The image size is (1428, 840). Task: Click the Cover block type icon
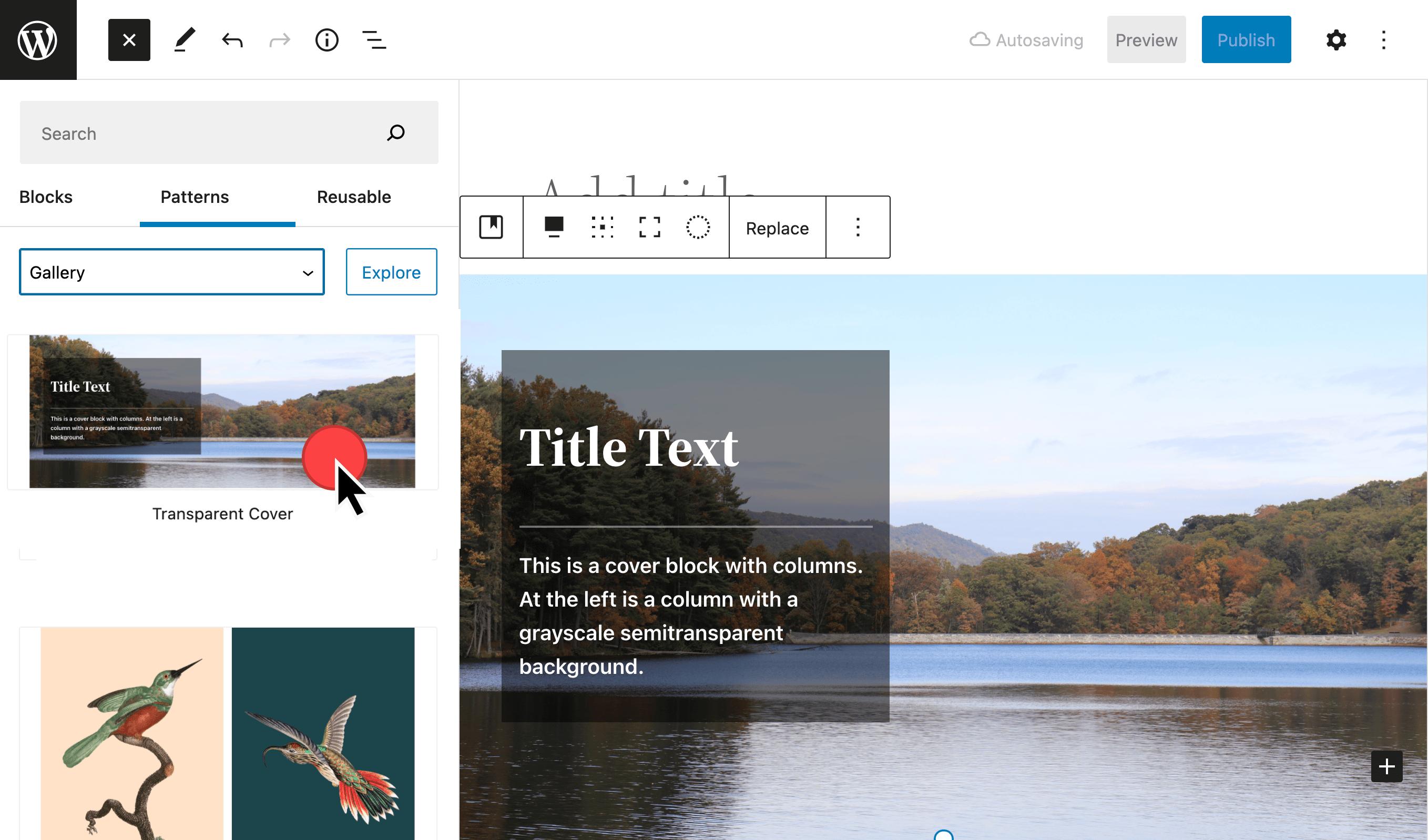click(491, 227)
